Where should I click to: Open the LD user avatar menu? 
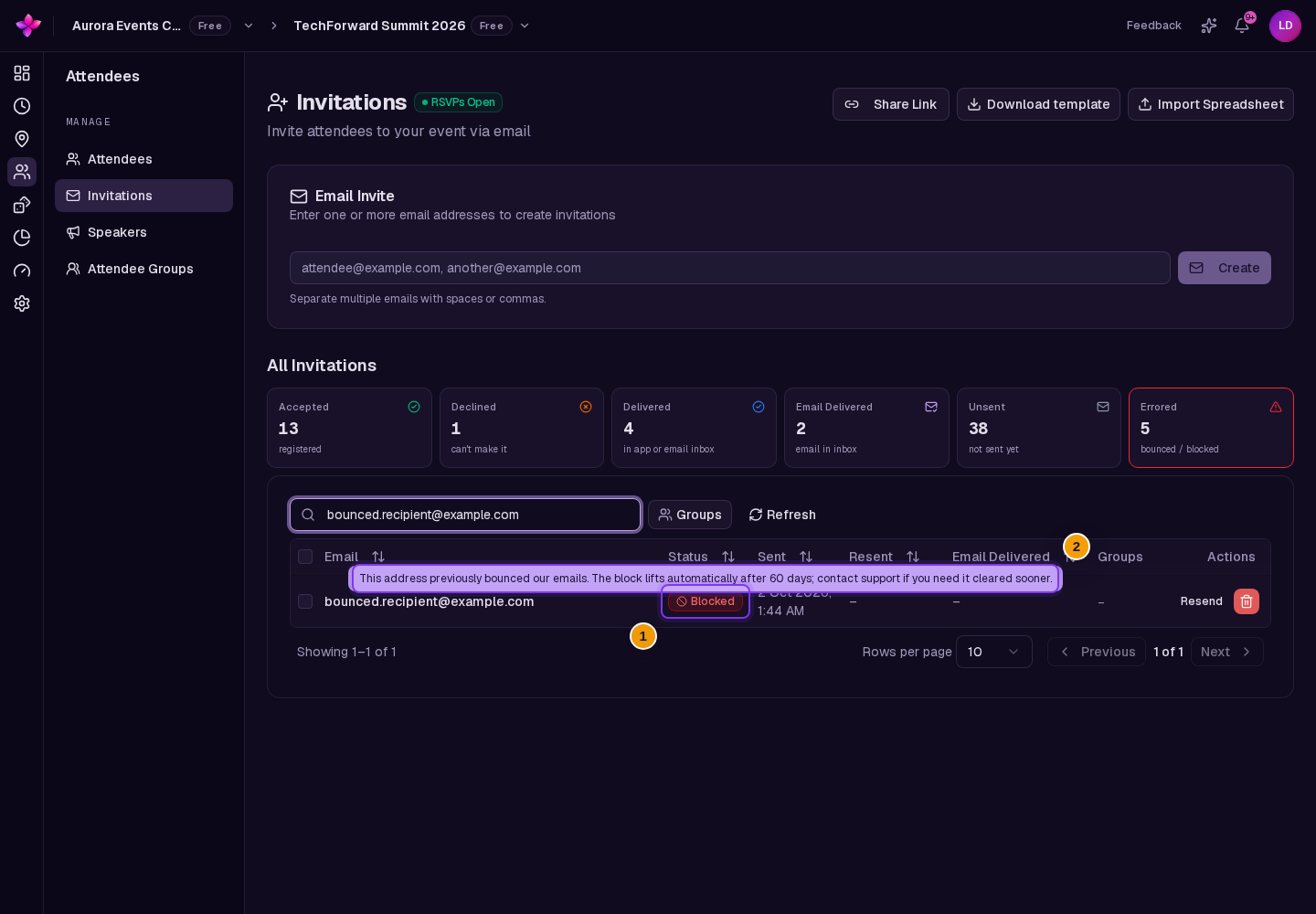[1285, 26]
